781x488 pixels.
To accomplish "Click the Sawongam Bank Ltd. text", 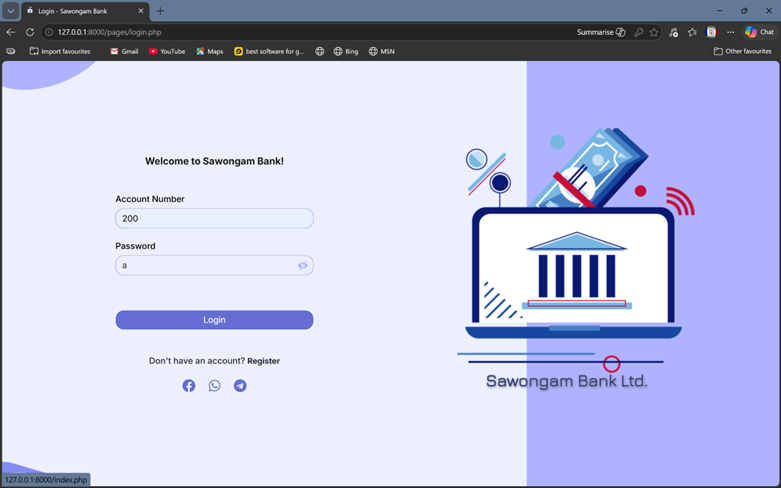I will tap(566, 381).
